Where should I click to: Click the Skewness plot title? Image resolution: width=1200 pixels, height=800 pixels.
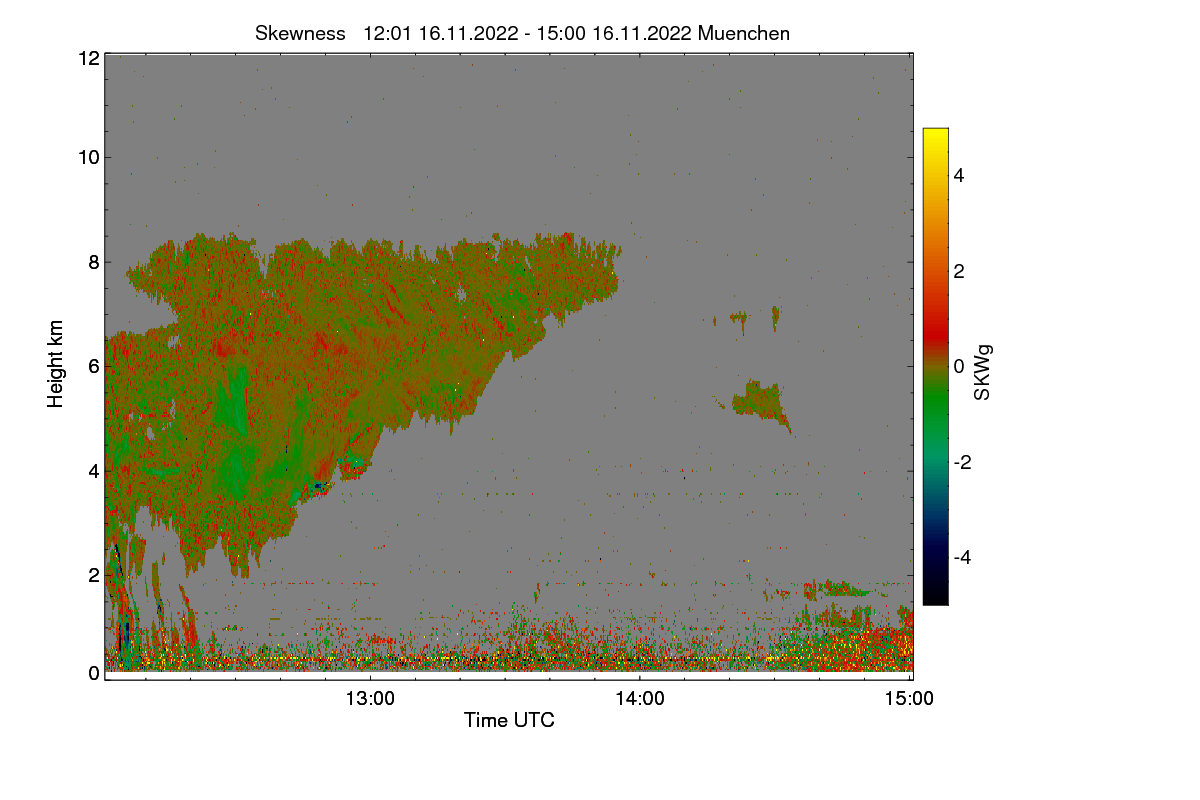pyautogui.click(x=522, y=33)
